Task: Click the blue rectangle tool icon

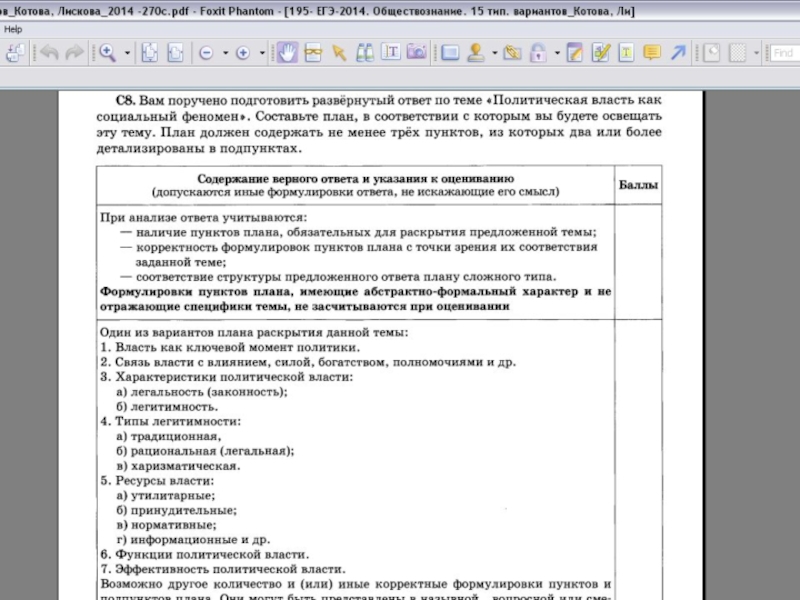Action: [x=450, y=53]
